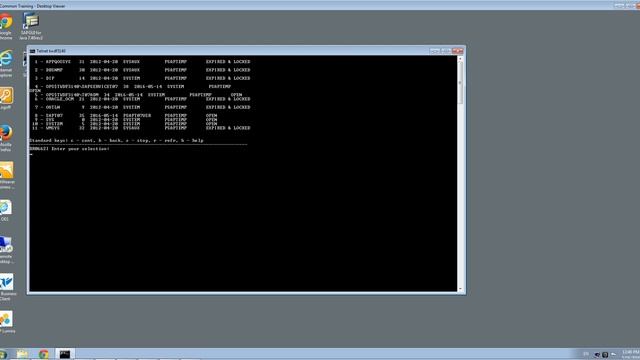Image resolution: width=640 pixels, height=360 pixels.
Task: Click the Windows Start button
Action: click(3, 354)
